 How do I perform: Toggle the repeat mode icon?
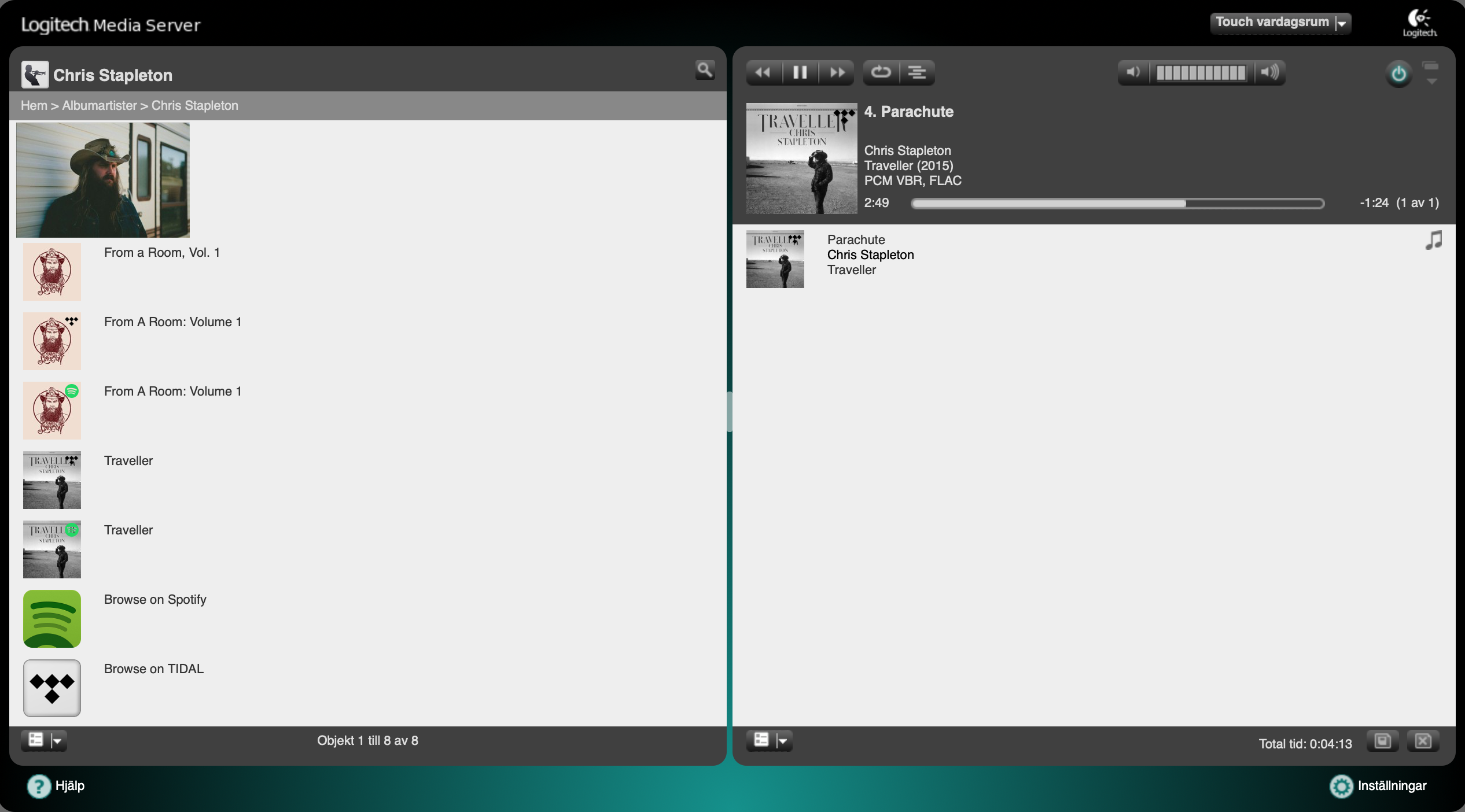881,72
